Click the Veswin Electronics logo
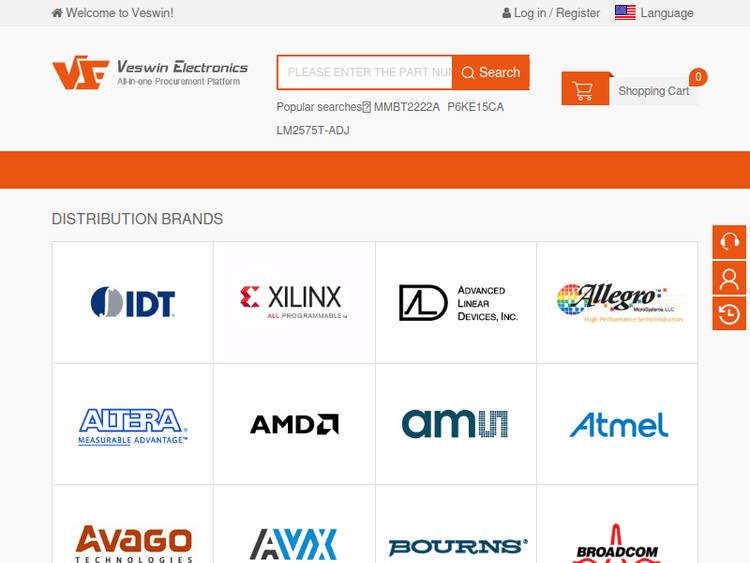The height and width of the screenshot is (563, 750). tap(150, 74)
